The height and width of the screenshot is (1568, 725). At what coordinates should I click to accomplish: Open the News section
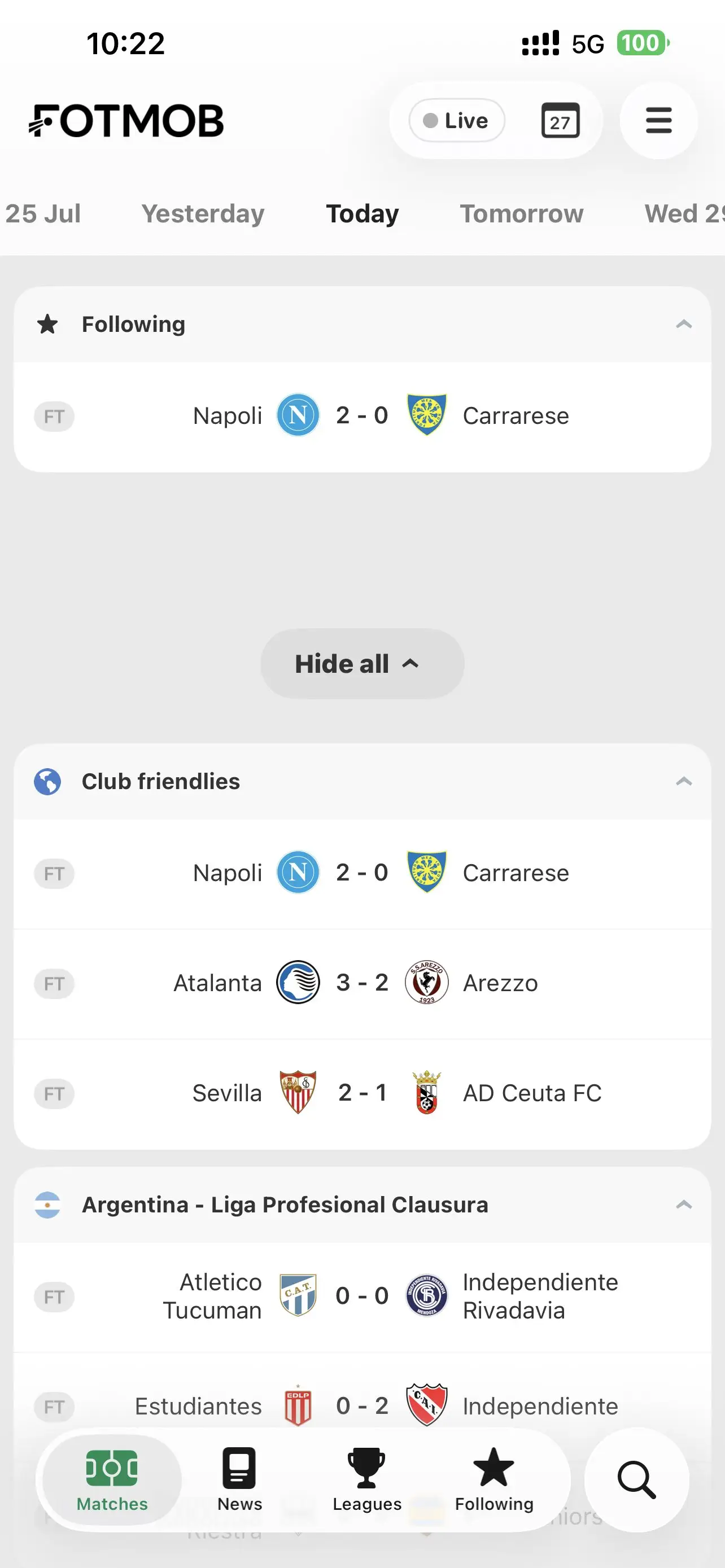pos(239,1479)
